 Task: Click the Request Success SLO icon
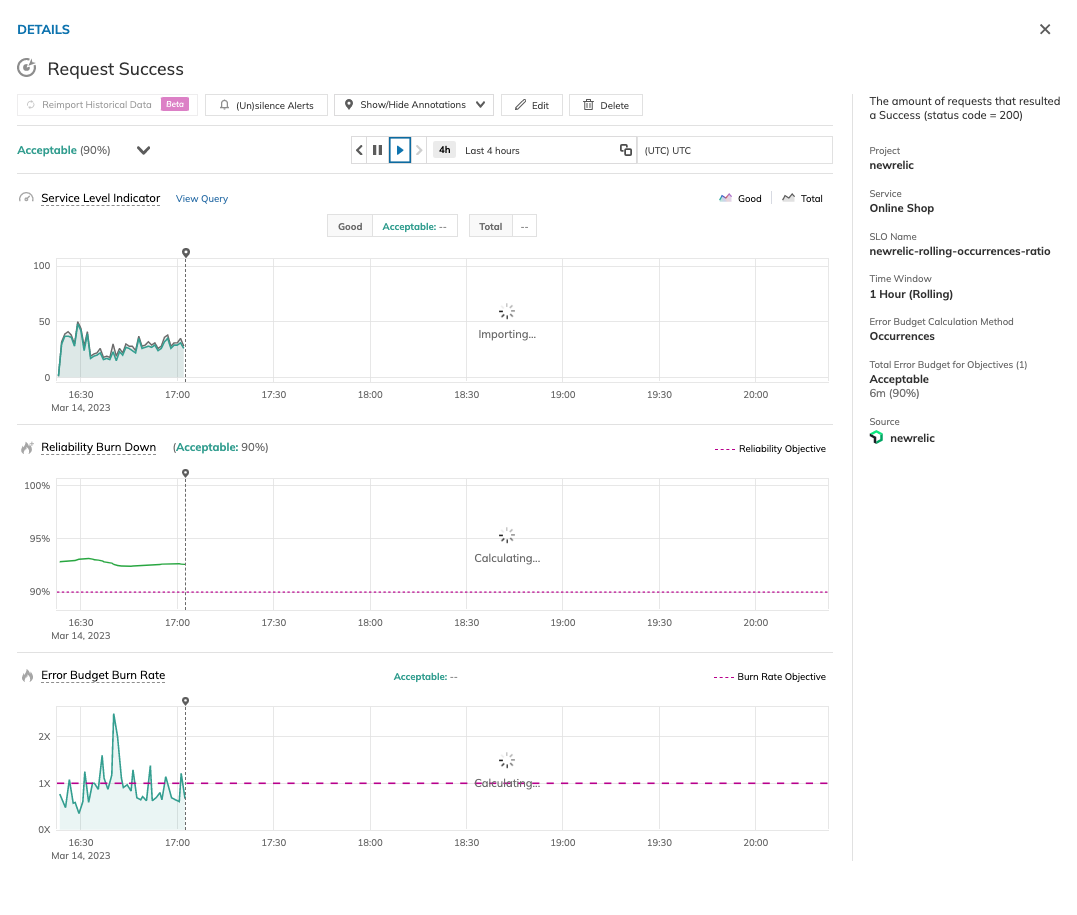click(x=27, y=69)
